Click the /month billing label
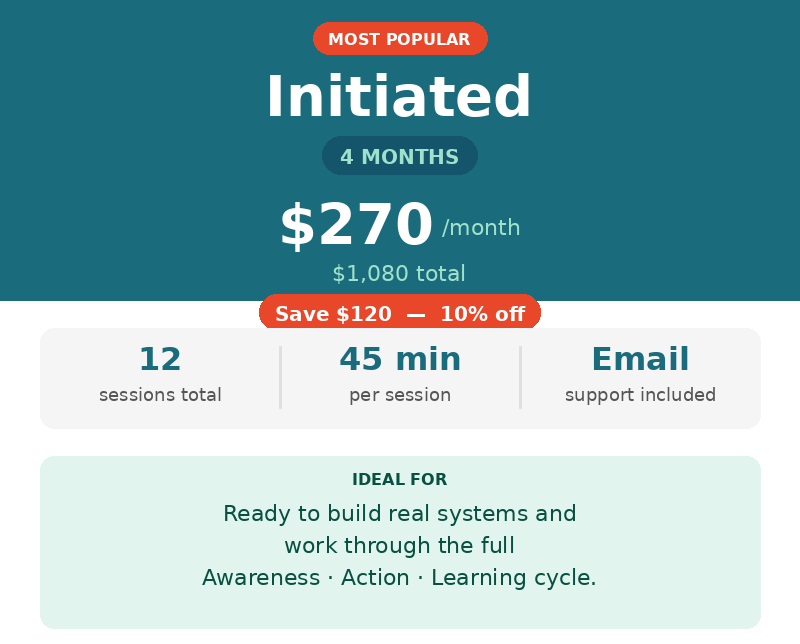This screenshot has width=800, height=644. click(x=481, y=228)
